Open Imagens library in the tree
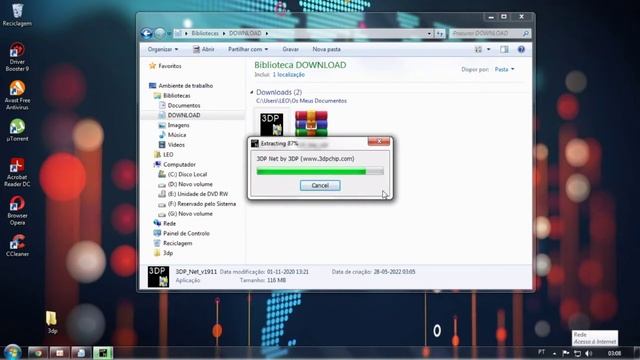The image size is (640, 360). [178, 125]
